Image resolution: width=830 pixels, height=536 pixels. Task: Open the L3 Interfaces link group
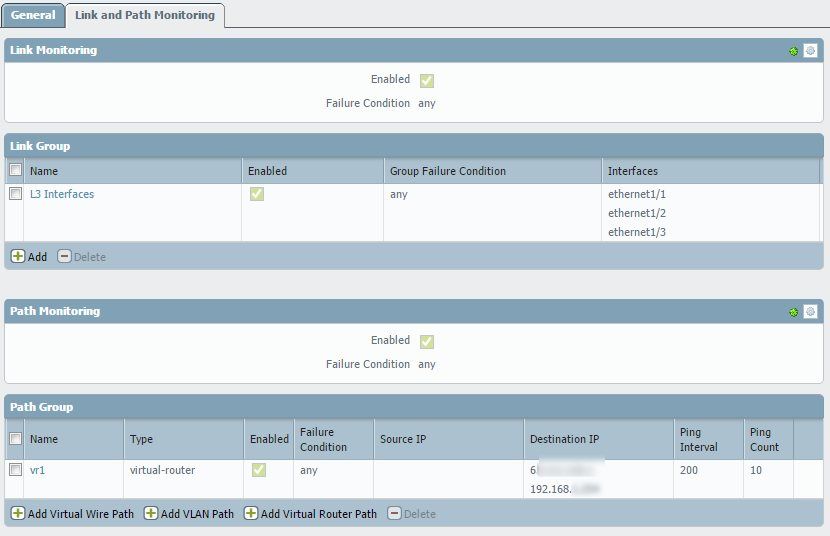62,194
